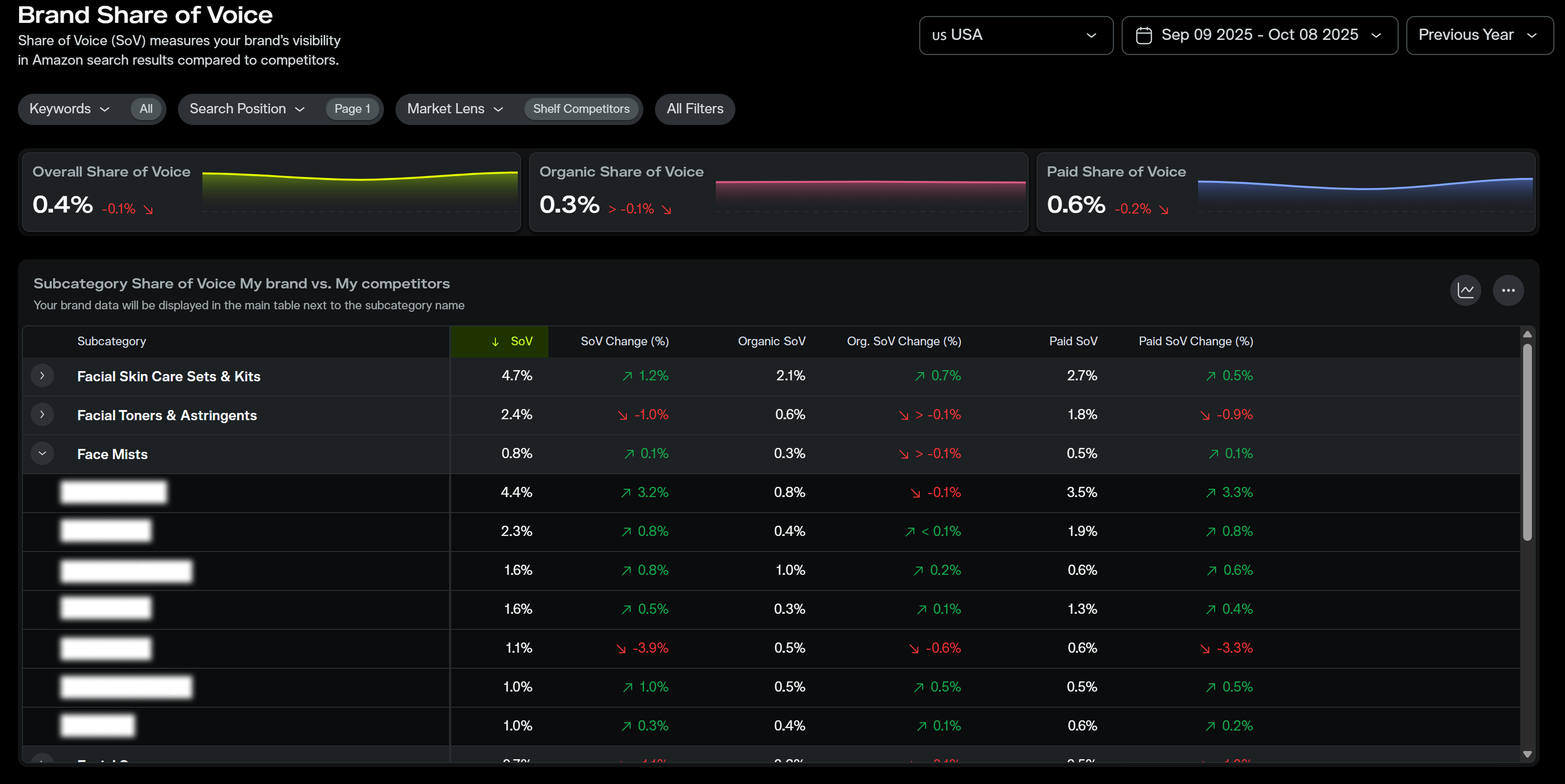Image resolution: width=1565 pixels, height=784 pixels.
Task: Click scrollbar down arrow in table
Action: pyautogui.click(x=1527, y=754)
